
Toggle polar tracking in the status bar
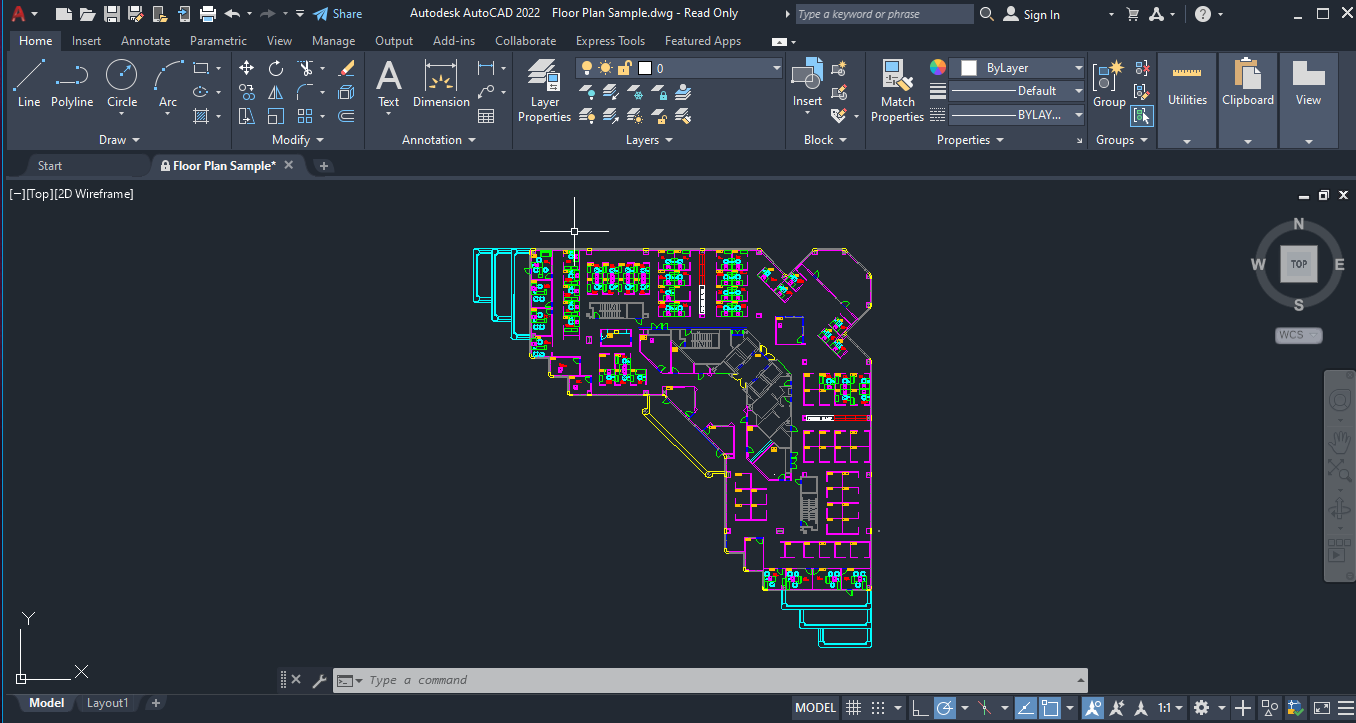coord(945,708)
